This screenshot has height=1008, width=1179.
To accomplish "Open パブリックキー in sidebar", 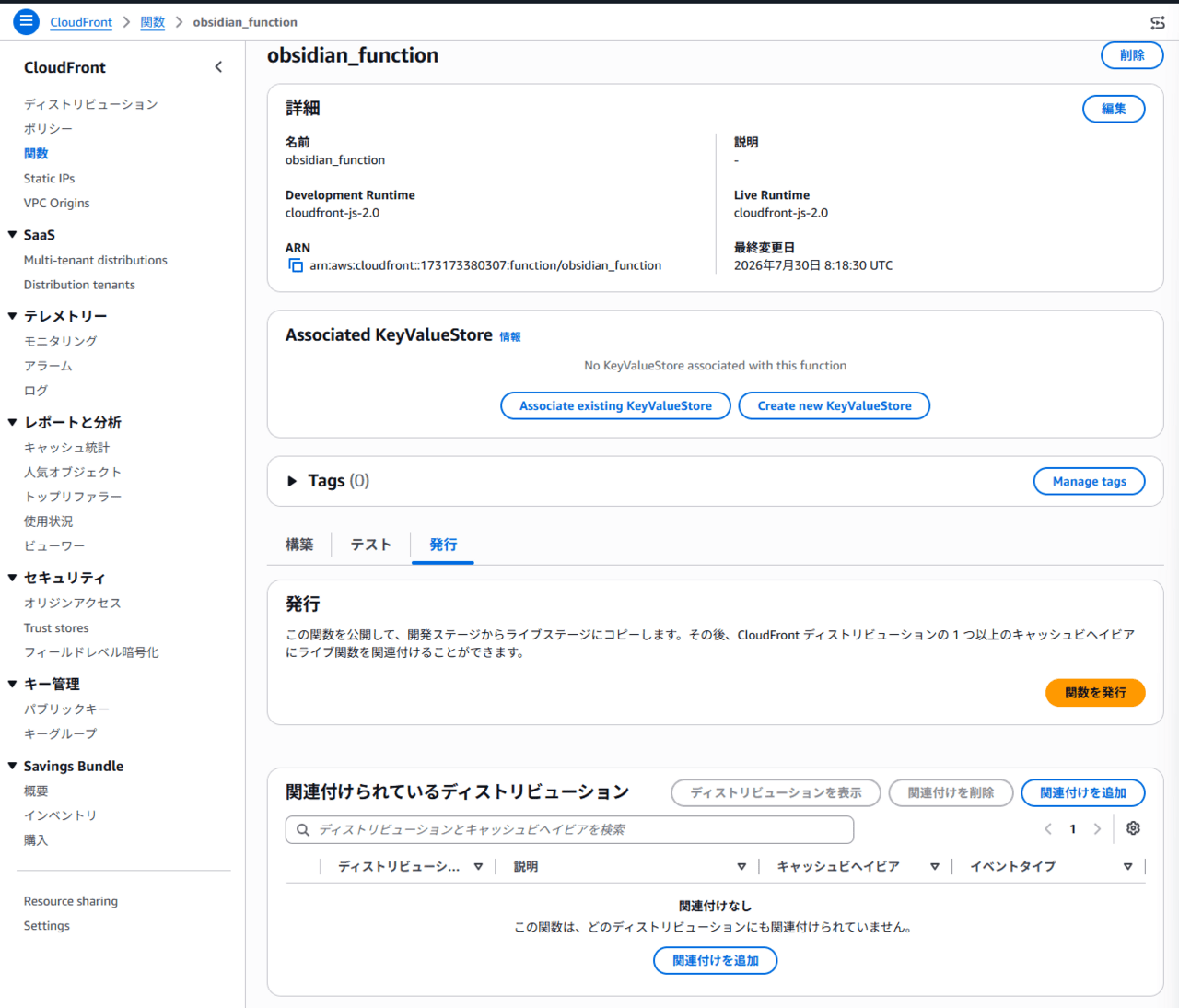I will click(x=66, y=709).
